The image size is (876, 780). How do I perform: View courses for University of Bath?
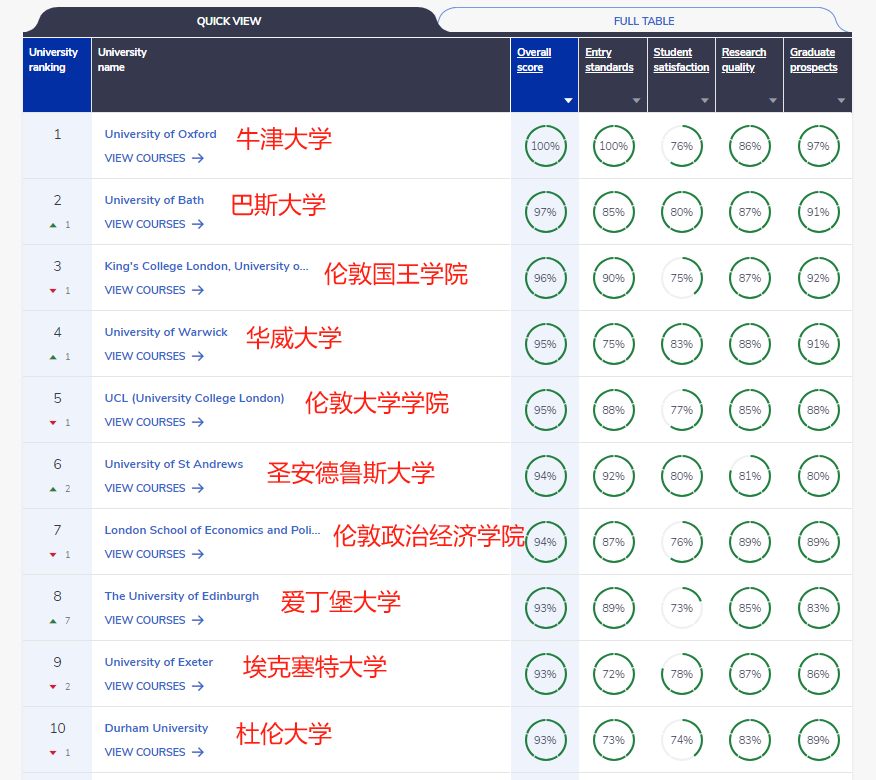click(154, 224)
